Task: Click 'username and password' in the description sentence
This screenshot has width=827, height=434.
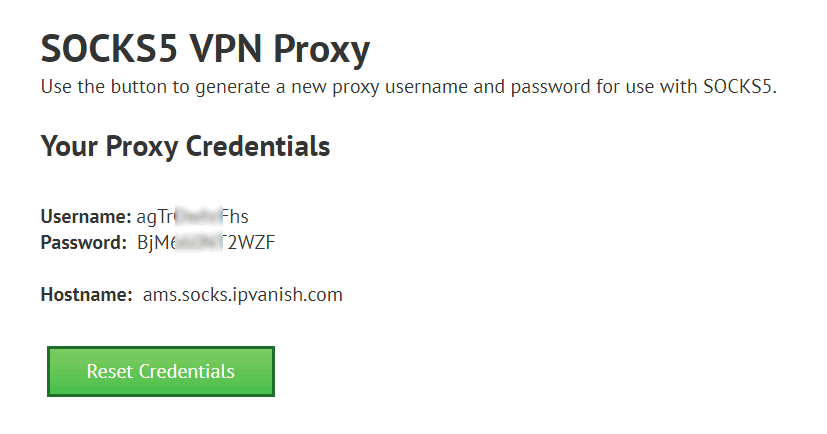Action: pyautogui.click(x=488, y=86)
